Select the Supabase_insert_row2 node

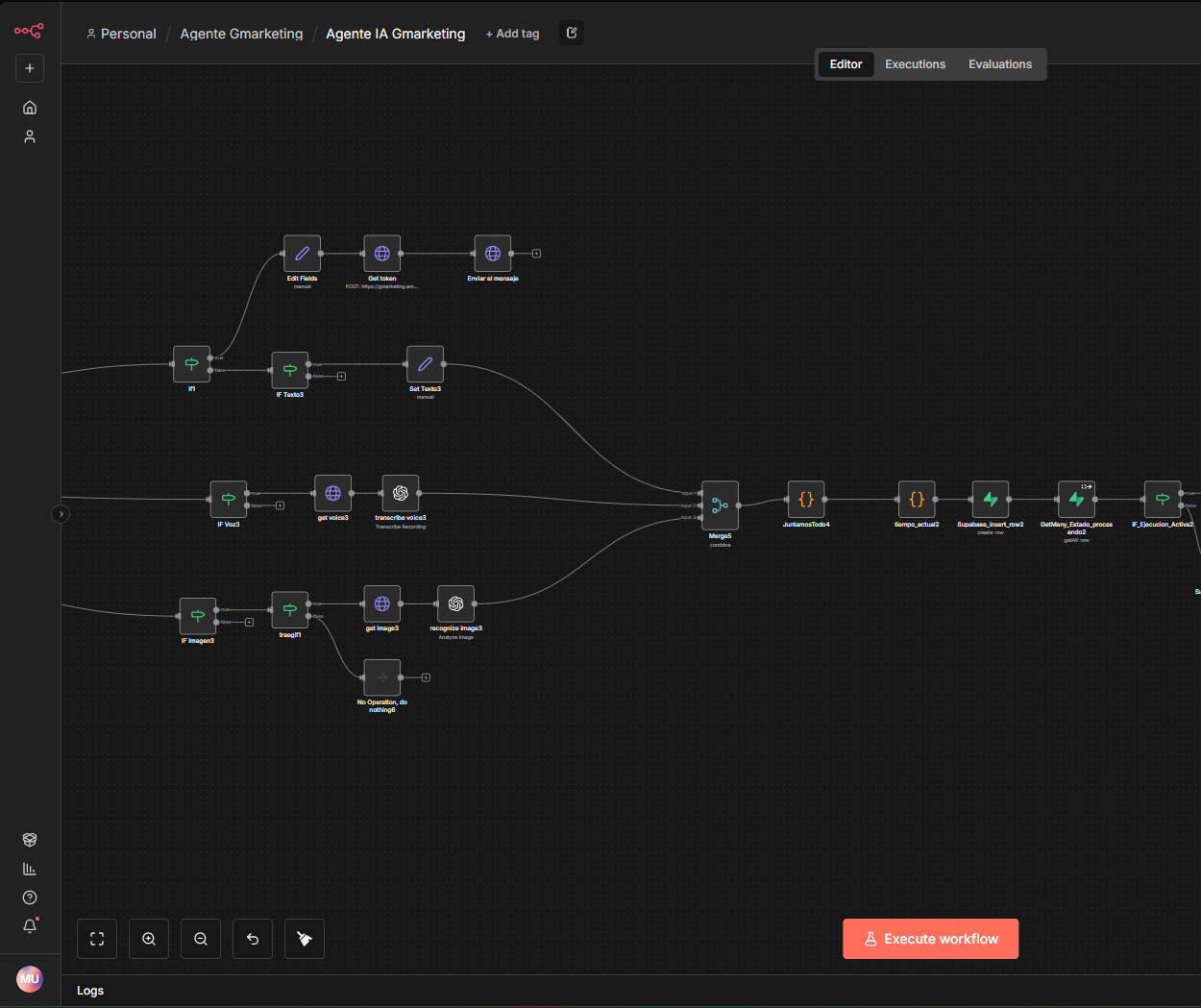coord(991,500)
